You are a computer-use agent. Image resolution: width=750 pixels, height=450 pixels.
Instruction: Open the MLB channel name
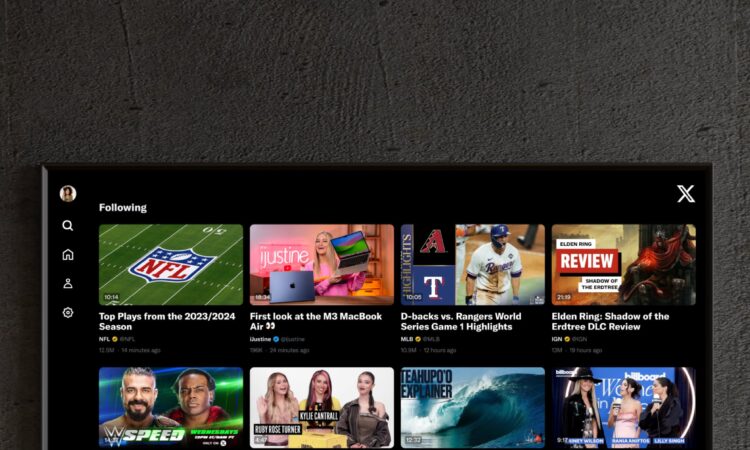point(407,339)
